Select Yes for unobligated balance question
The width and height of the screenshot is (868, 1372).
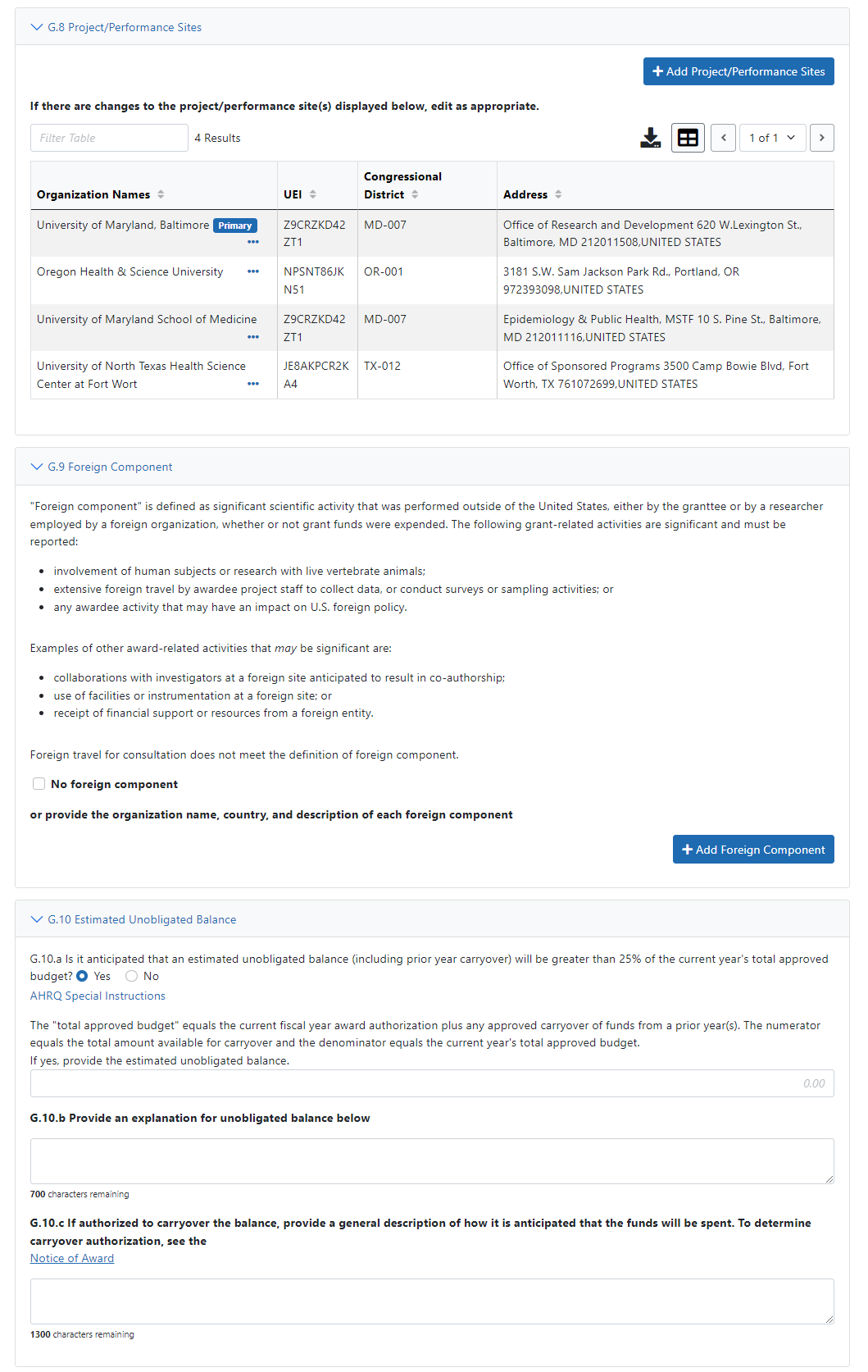82,976
